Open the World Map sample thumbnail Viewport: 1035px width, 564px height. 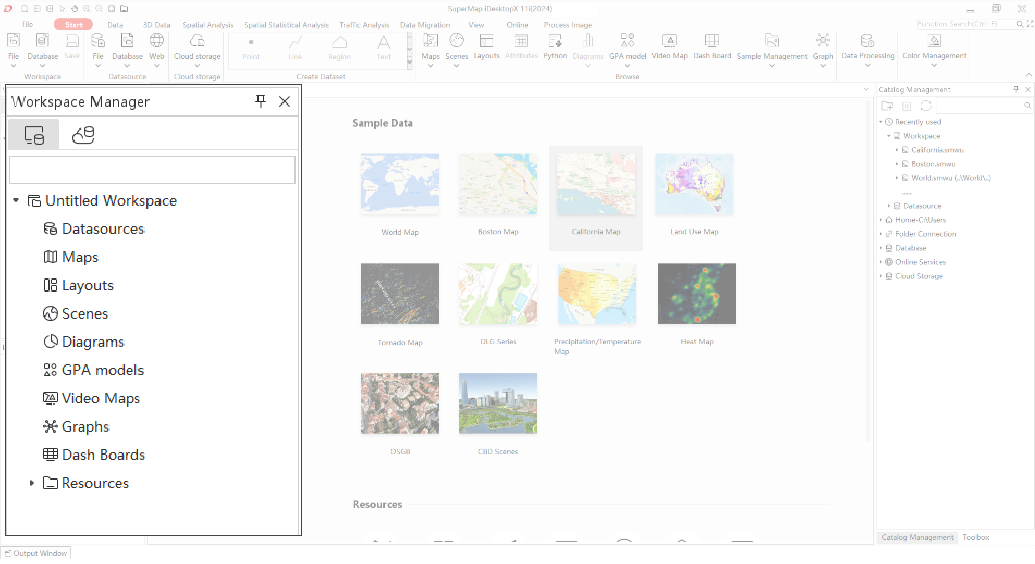click(x=400, y=184)
